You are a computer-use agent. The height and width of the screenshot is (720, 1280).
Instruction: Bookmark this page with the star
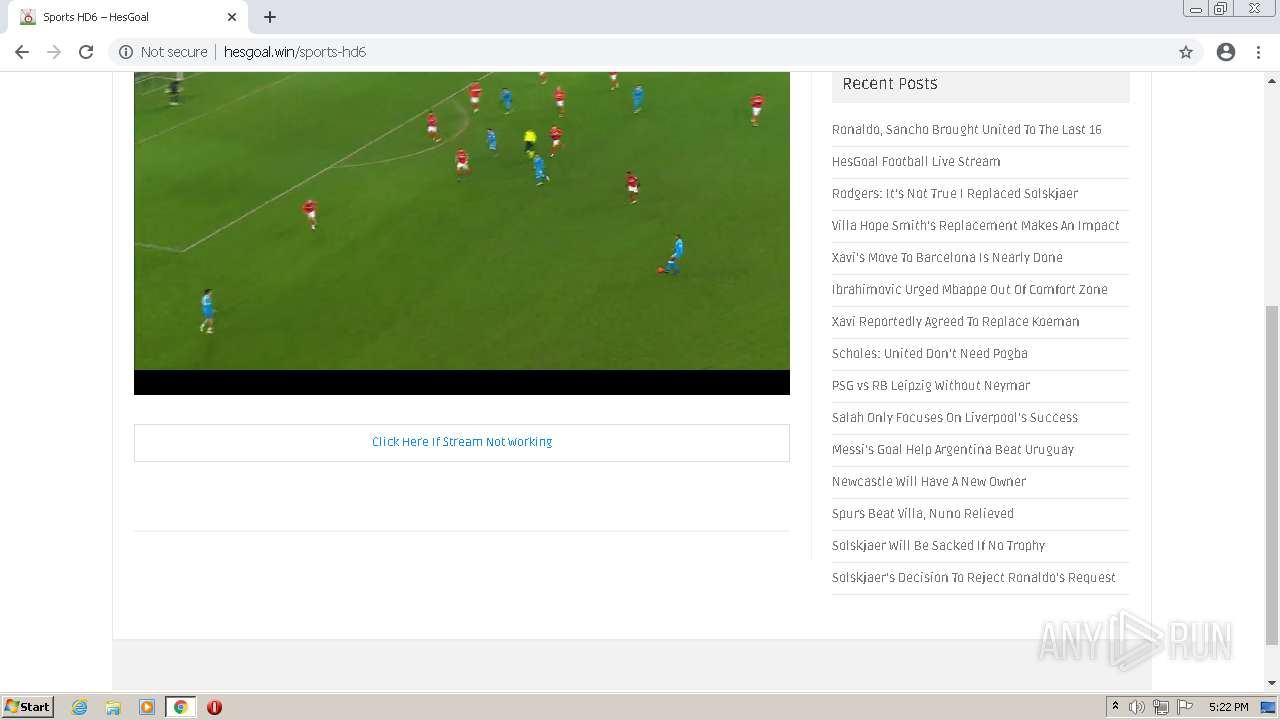tap(1186, 52)
